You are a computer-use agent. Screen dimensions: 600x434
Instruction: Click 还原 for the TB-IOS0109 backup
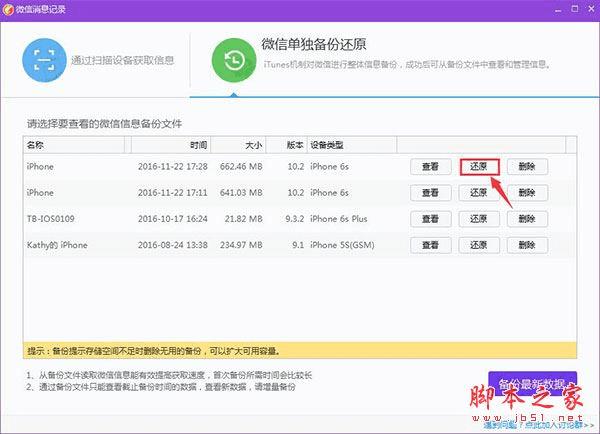click(x=479, y=219)
